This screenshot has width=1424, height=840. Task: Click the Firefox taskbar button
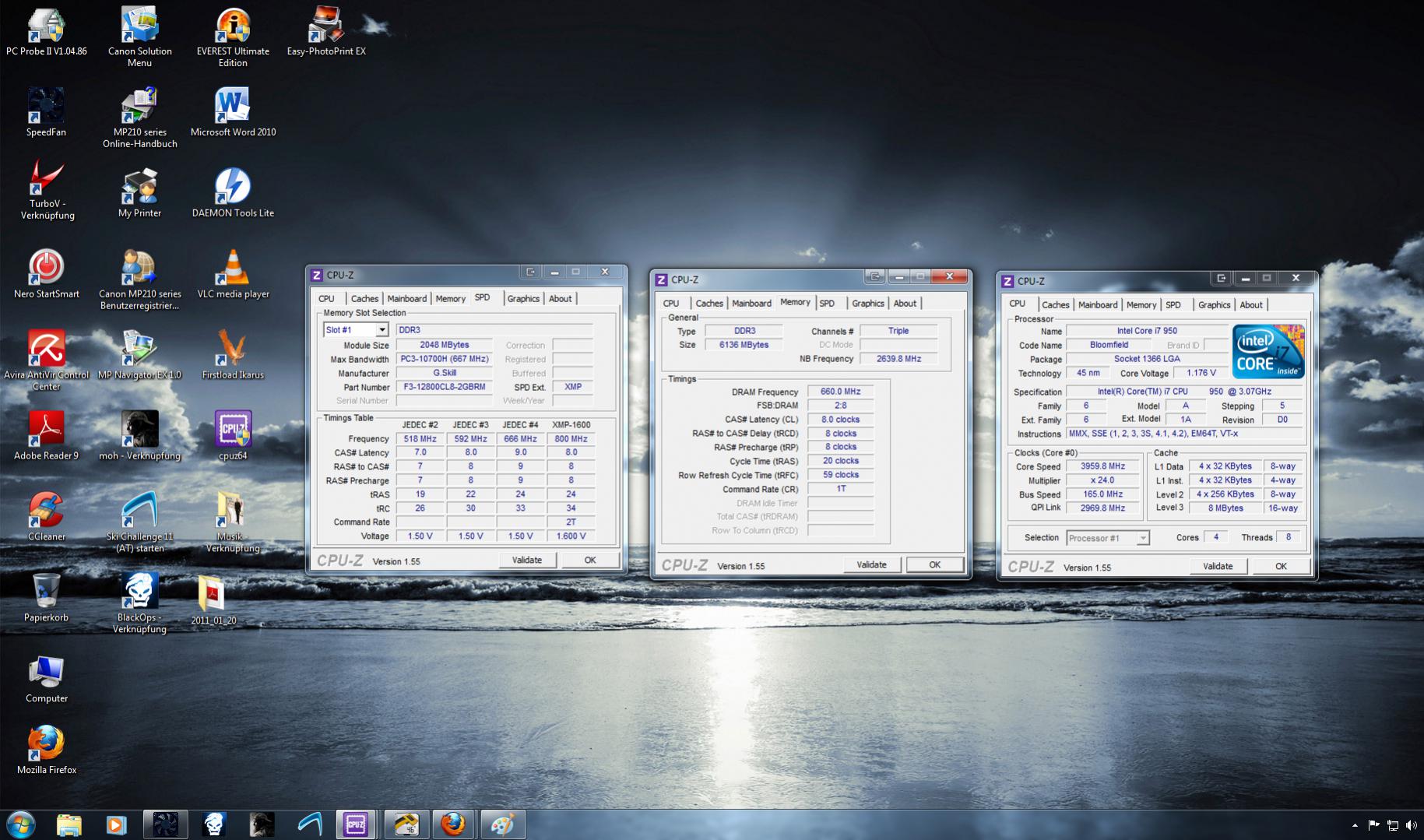[x=454, y=824]
